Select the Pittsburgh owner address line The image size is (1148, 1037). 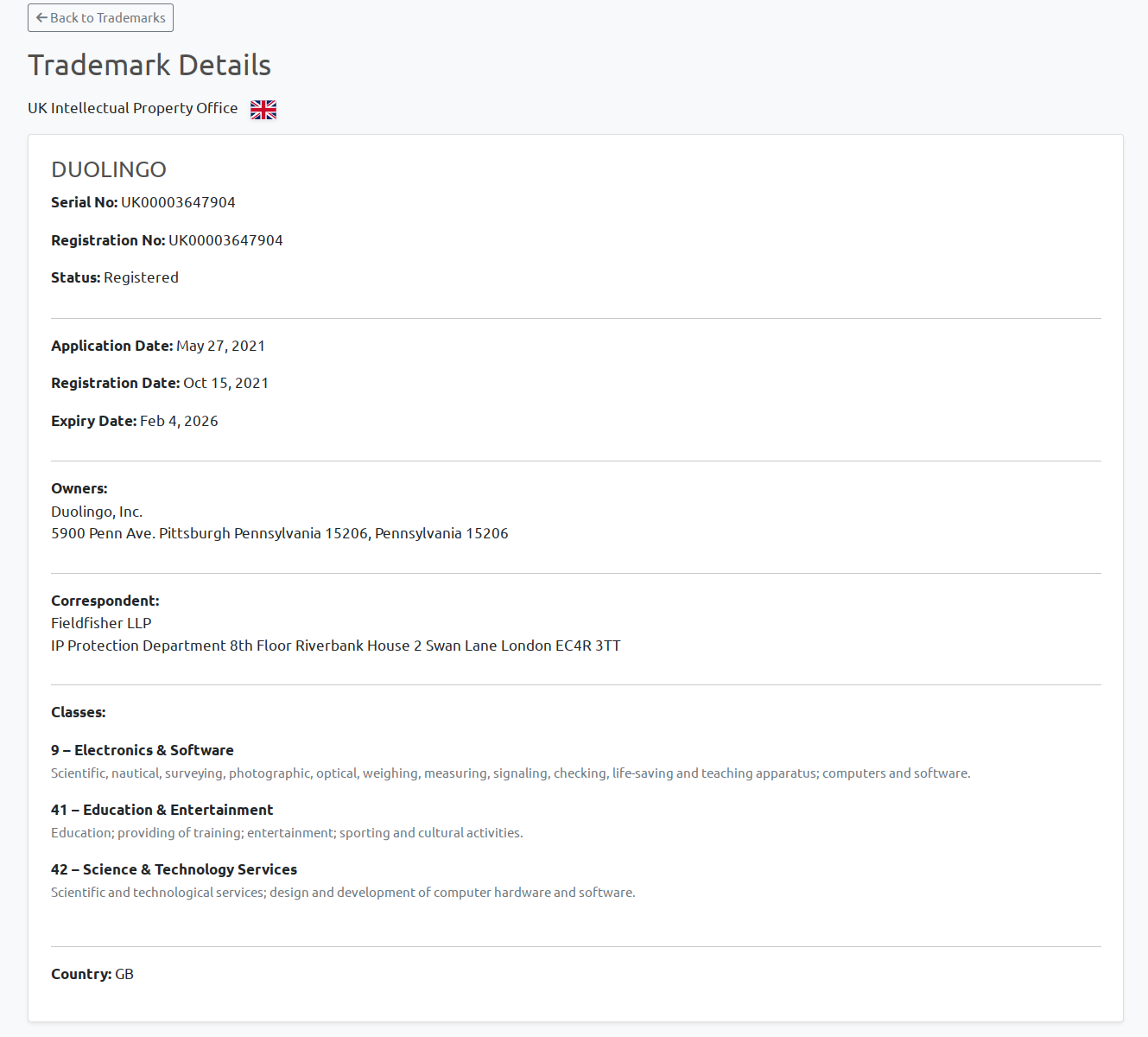coord(280,533)
